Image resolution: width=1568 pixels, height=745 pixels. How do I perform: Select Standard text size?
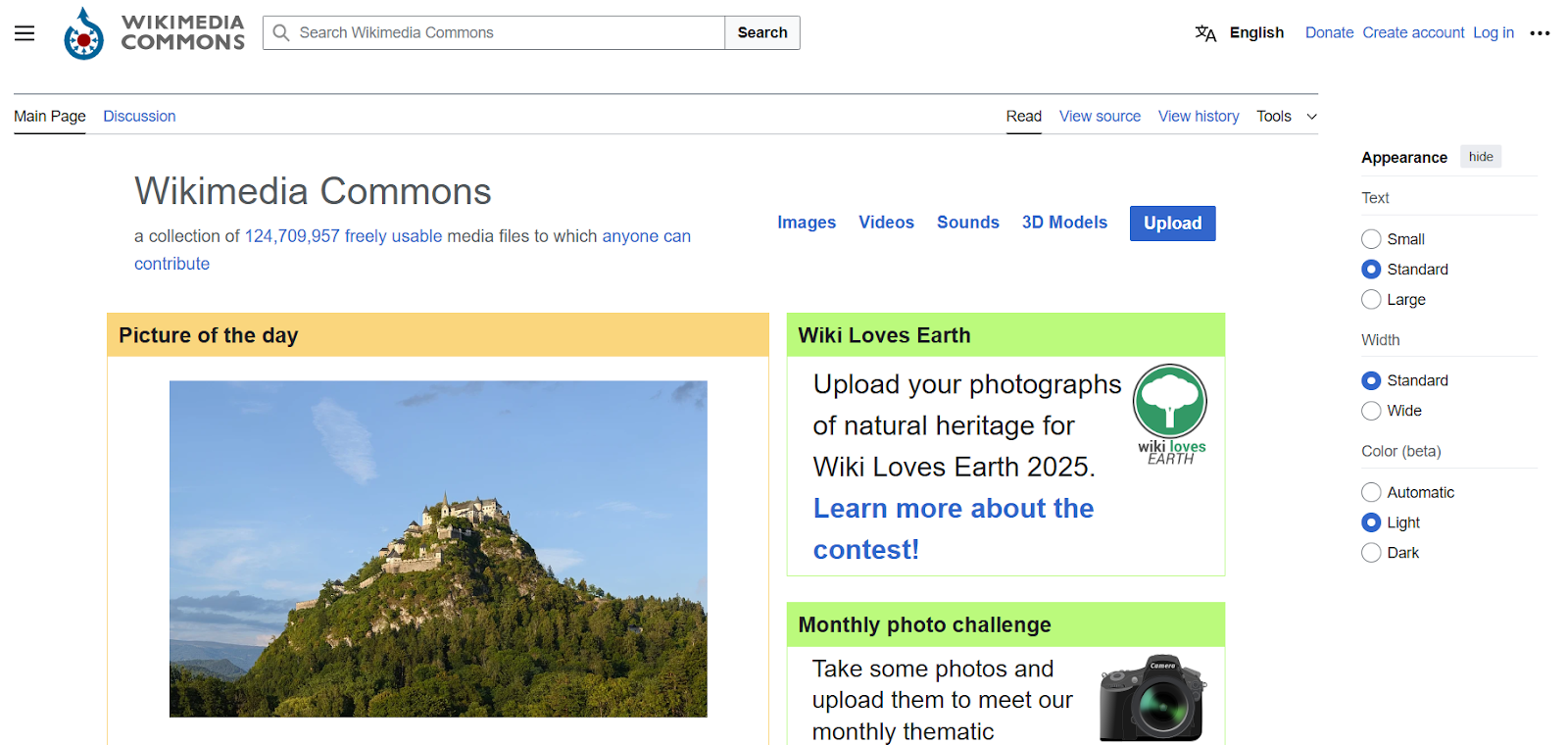[1371, 270]
